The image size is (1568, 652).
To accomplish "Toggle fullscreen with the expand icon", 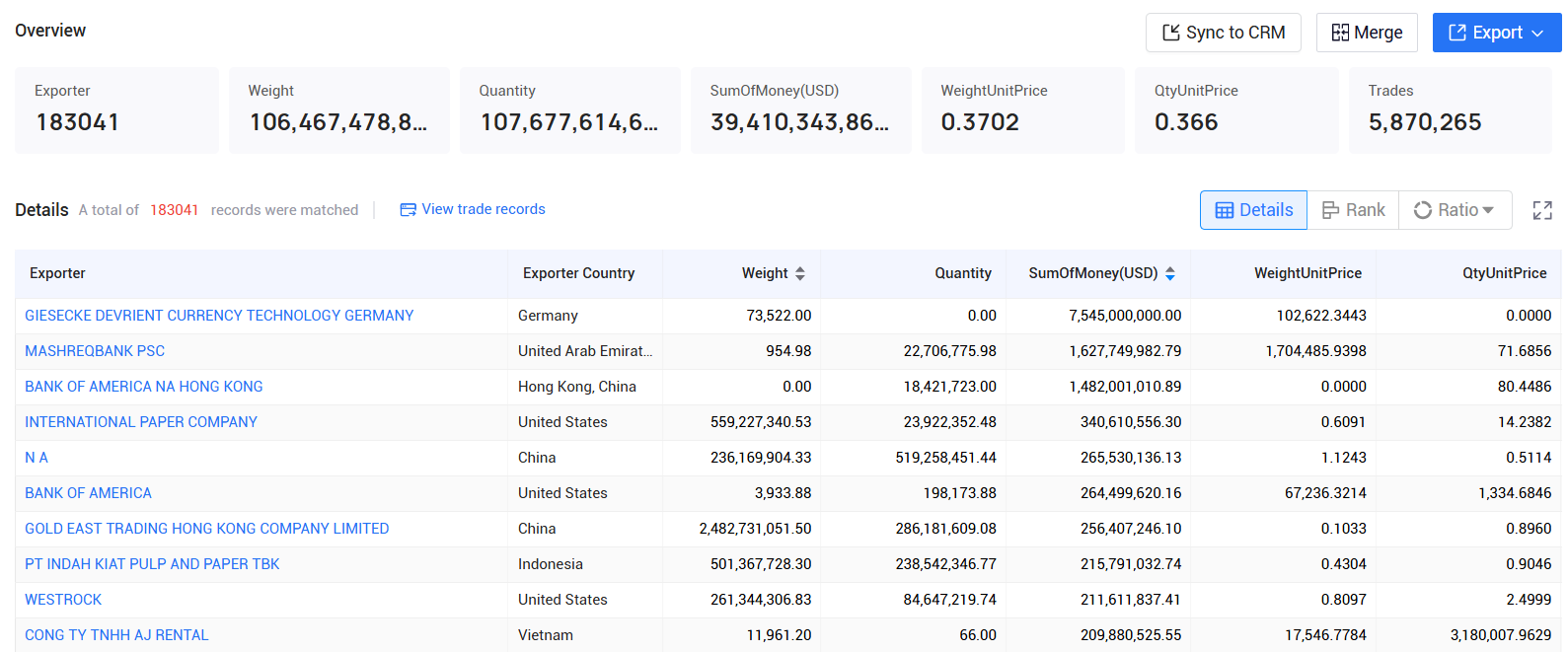I will coord(1542,210).
